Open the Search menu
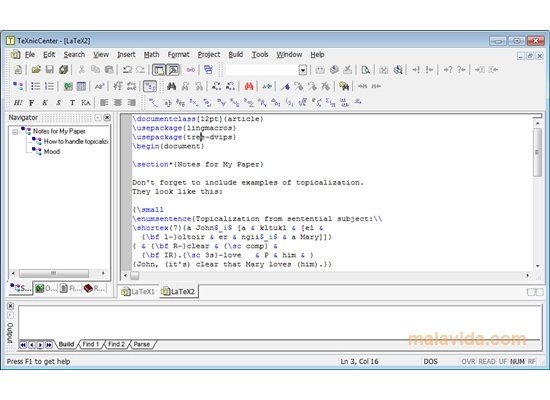Screen dimensions: 550x400 pos(74,55)
